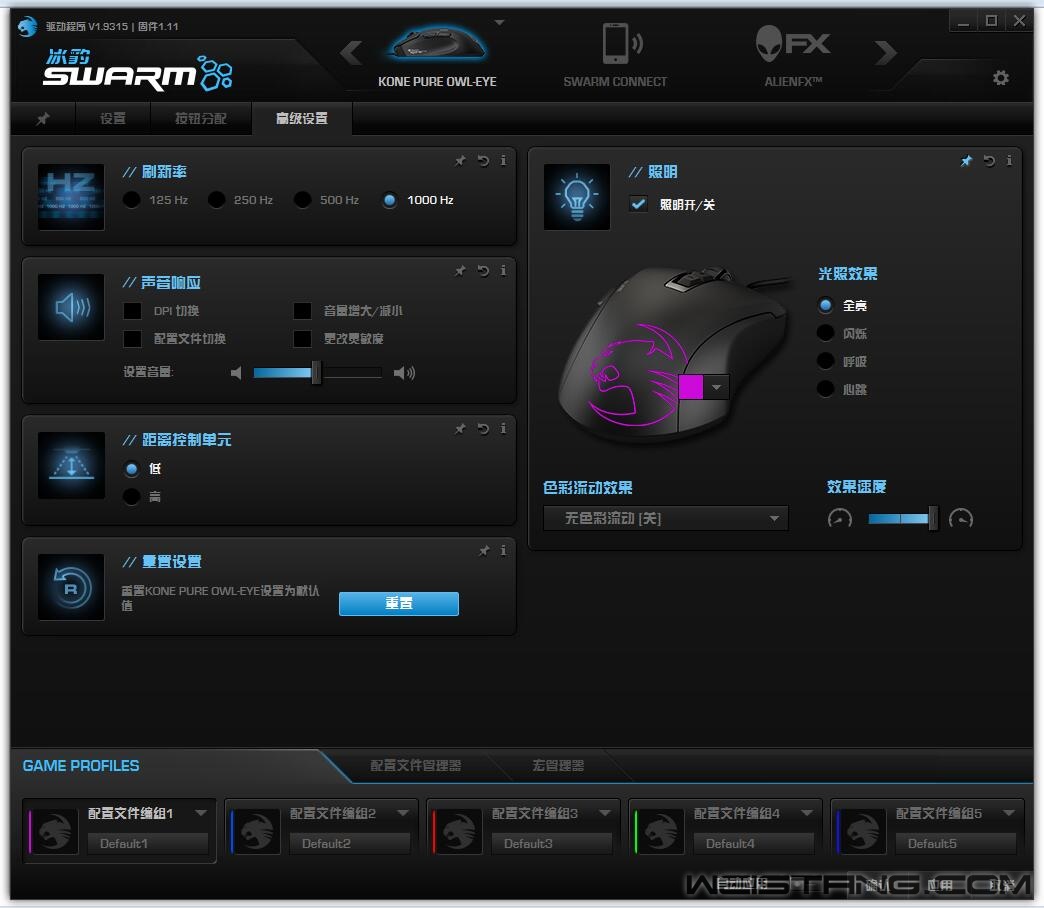Click the magenta color swatch on the mouse
The height and width of the screenshot is (908, 1044).
pos(691,387)
